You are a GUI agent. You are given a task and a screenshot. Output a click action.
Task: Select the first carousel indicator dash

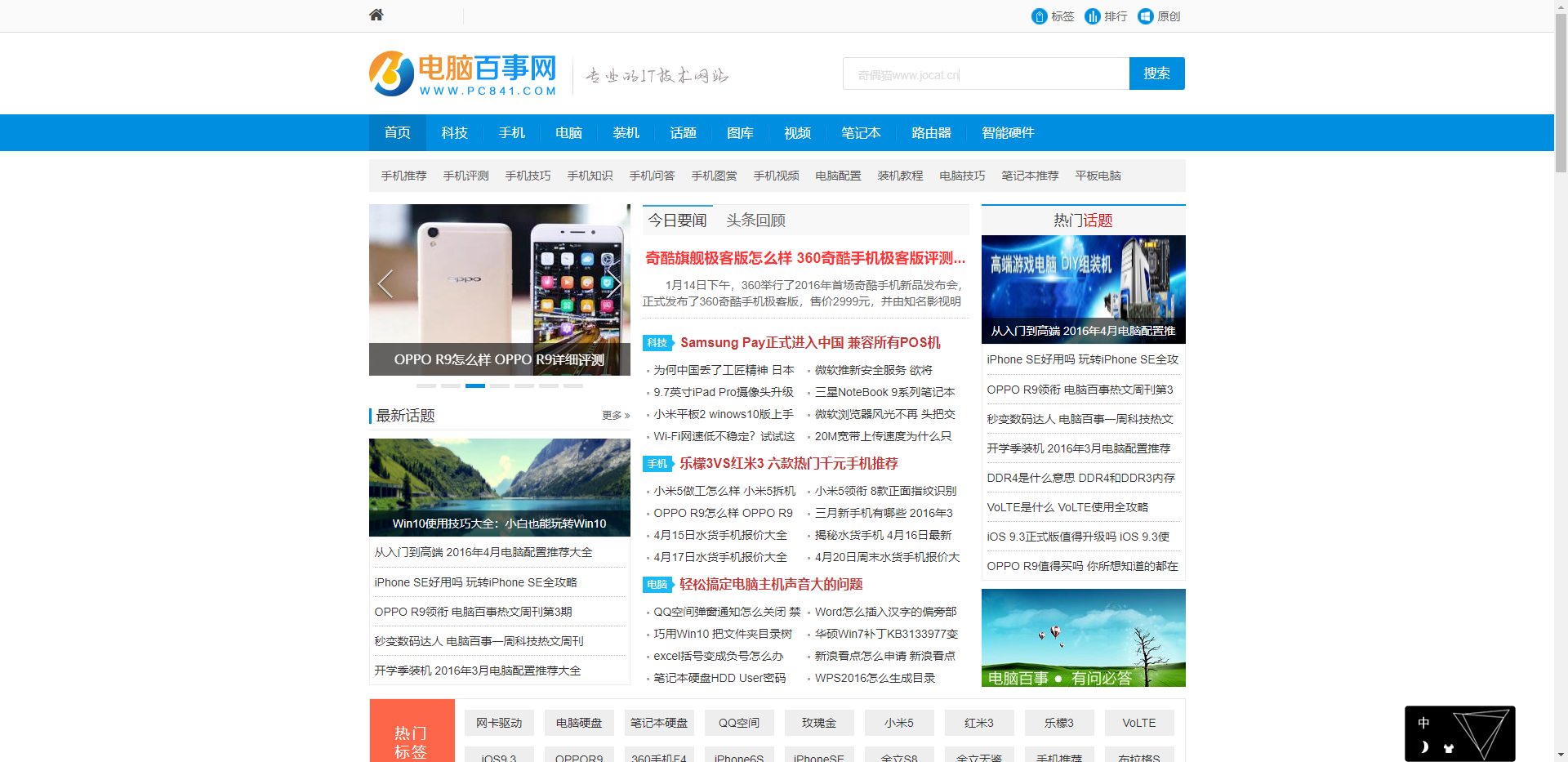tap(426, 385)
